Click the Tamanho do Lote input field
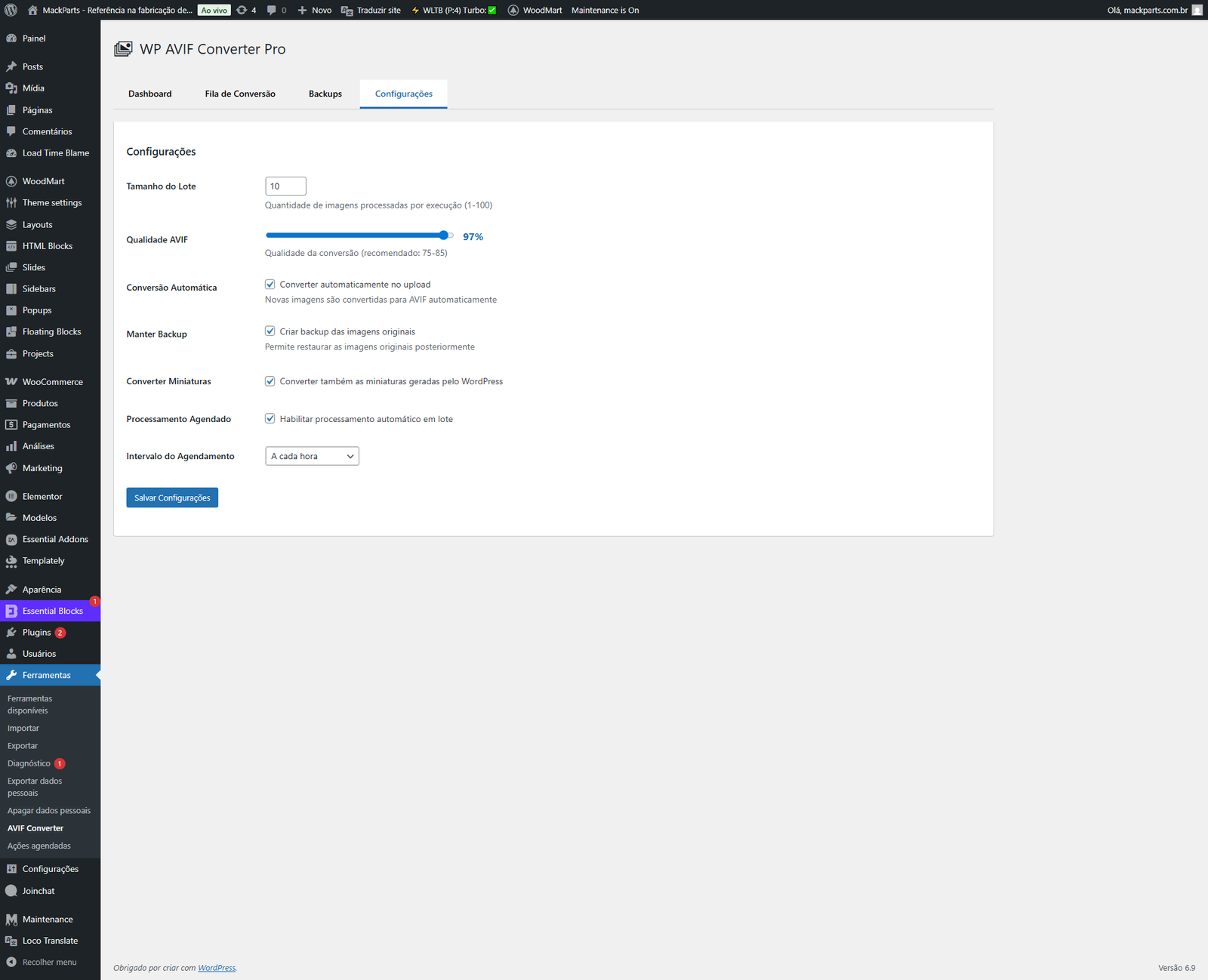The image size is (1208, 980). [x=285, y=186]
